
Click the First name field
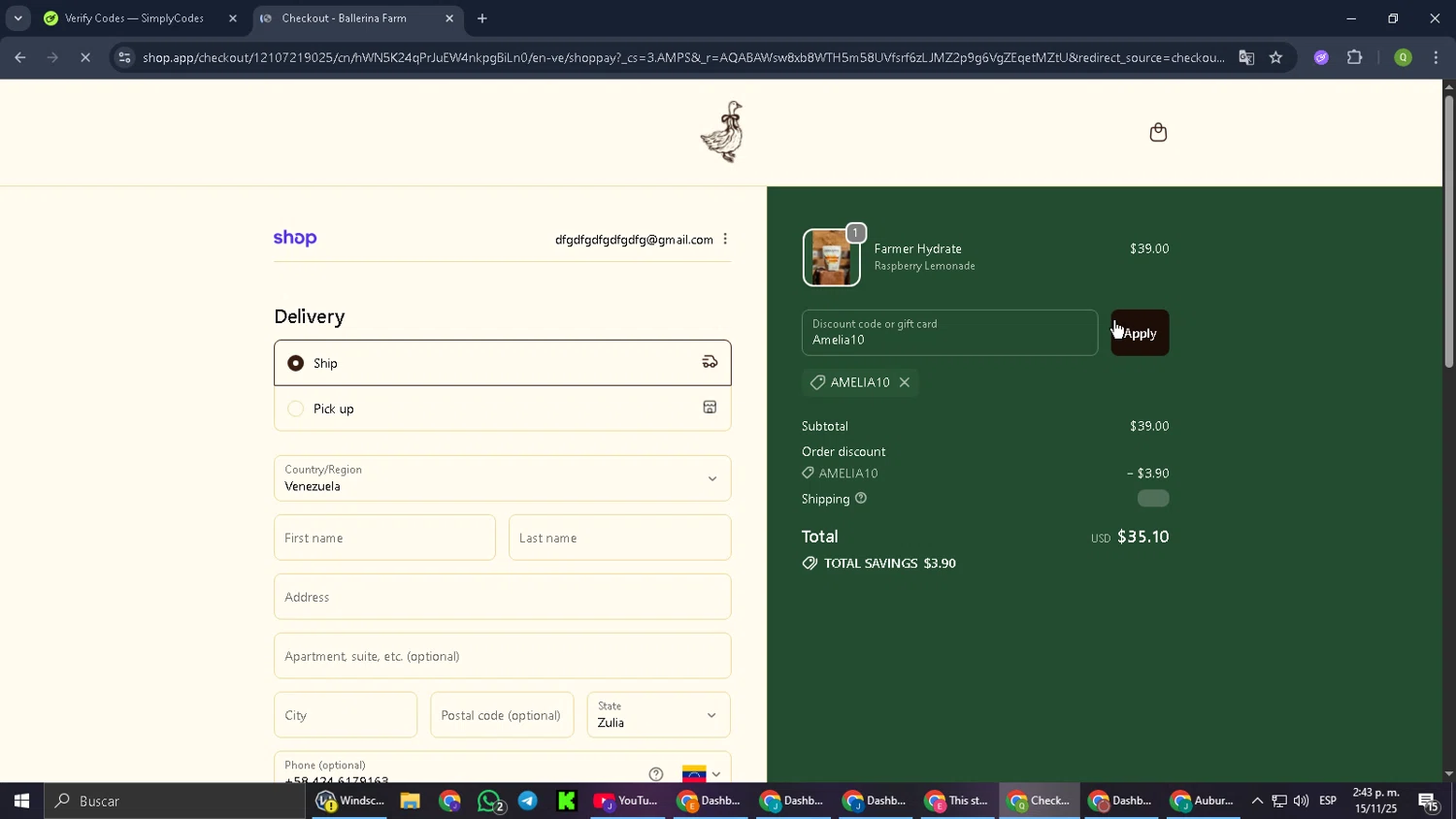point(384,538)
